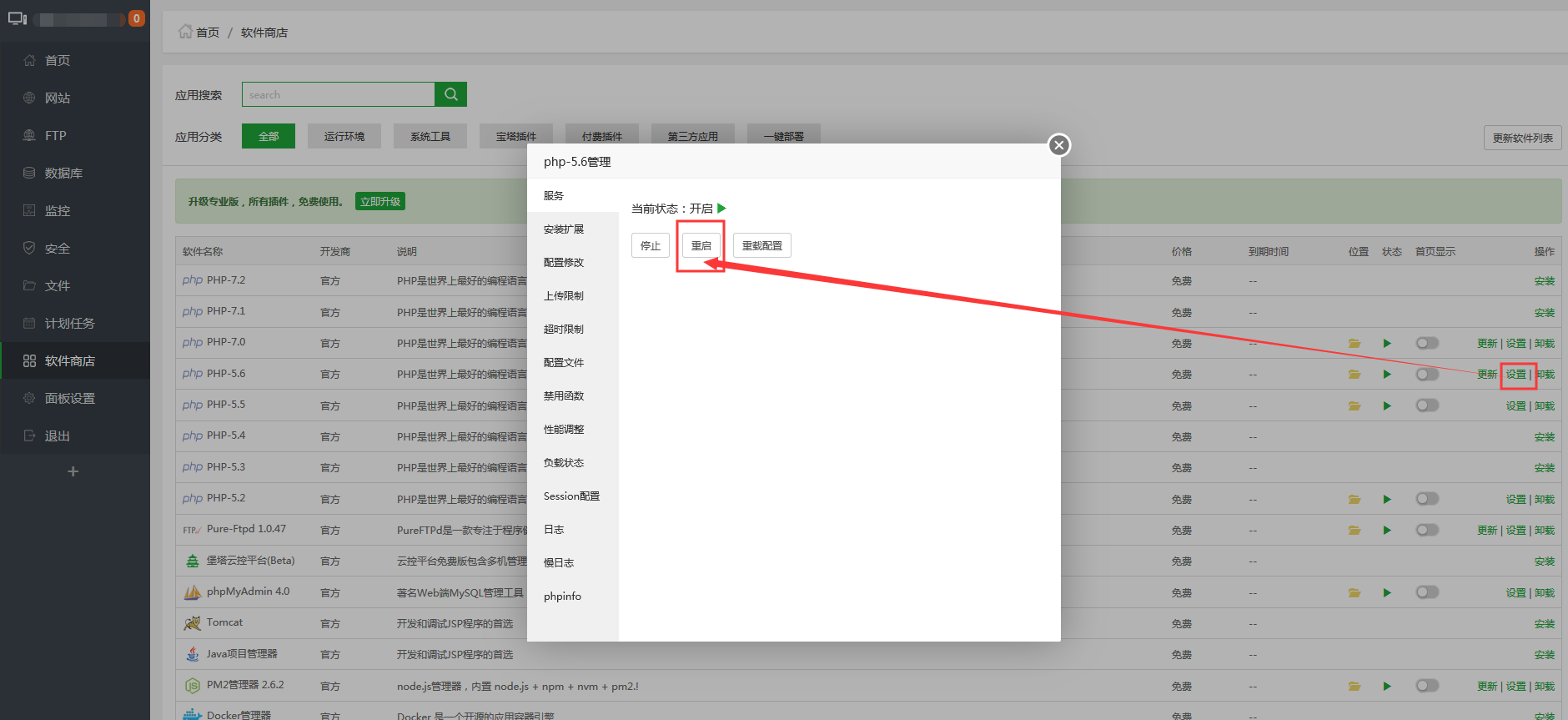1568x720 pixels.
Task: Click the PM2管理器 app icon
Action: tap(192, 686)
